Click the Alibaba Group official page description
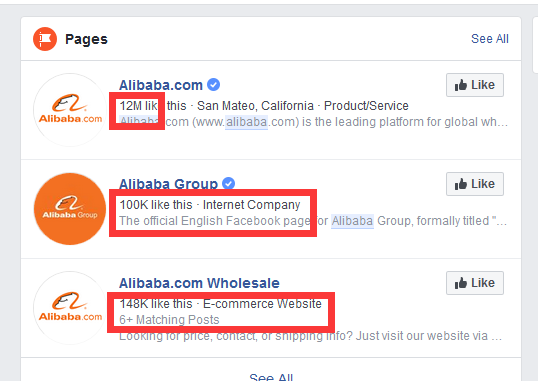Image resolution: width=538 pixels, height=381 pixels. coord(313,221)
